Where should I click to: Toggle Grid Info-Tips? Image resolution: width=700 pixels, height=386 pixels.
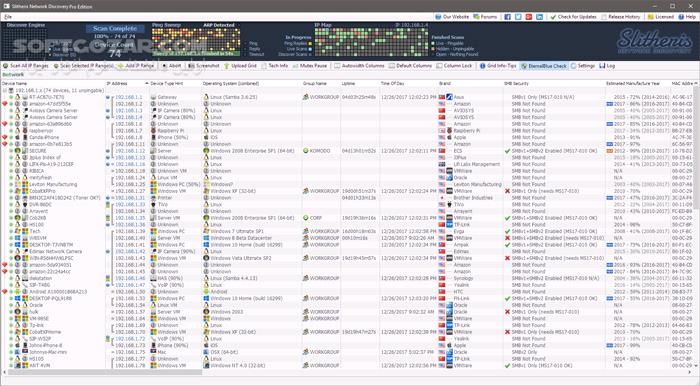[x=498, y=66]
